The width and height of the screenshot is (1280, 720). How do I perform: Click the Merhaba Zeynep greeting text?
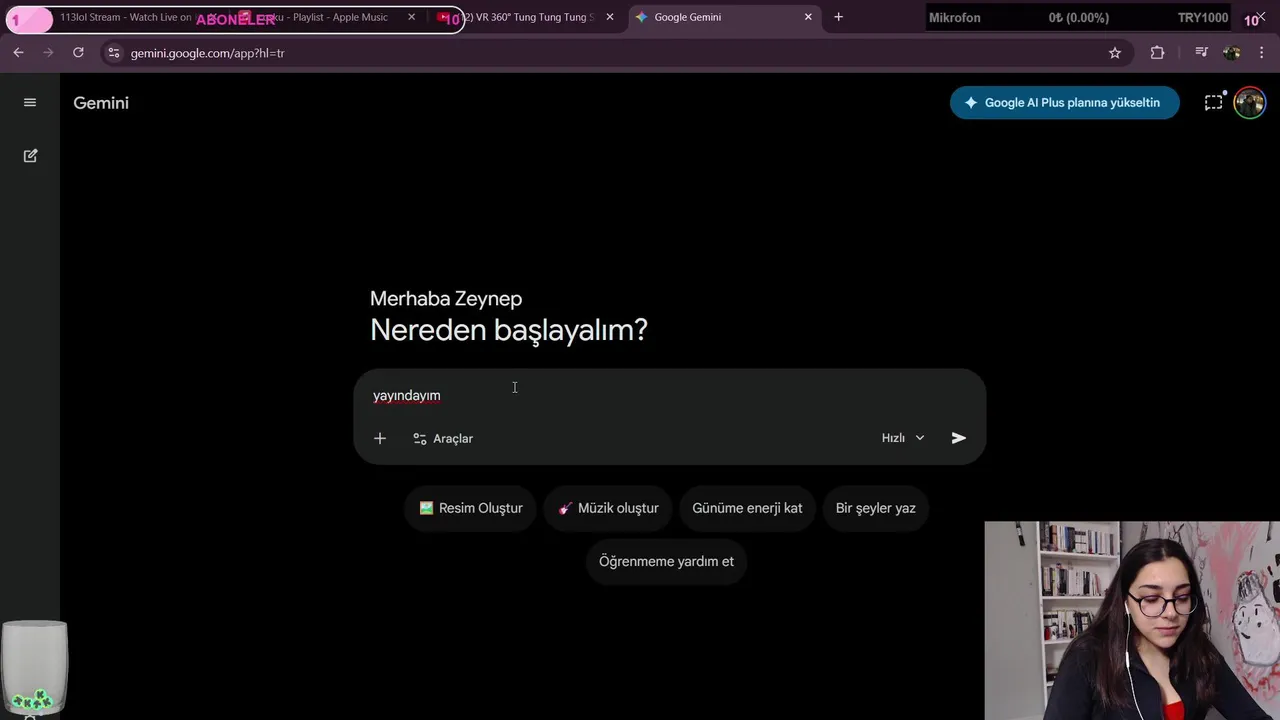coord(446,299)
